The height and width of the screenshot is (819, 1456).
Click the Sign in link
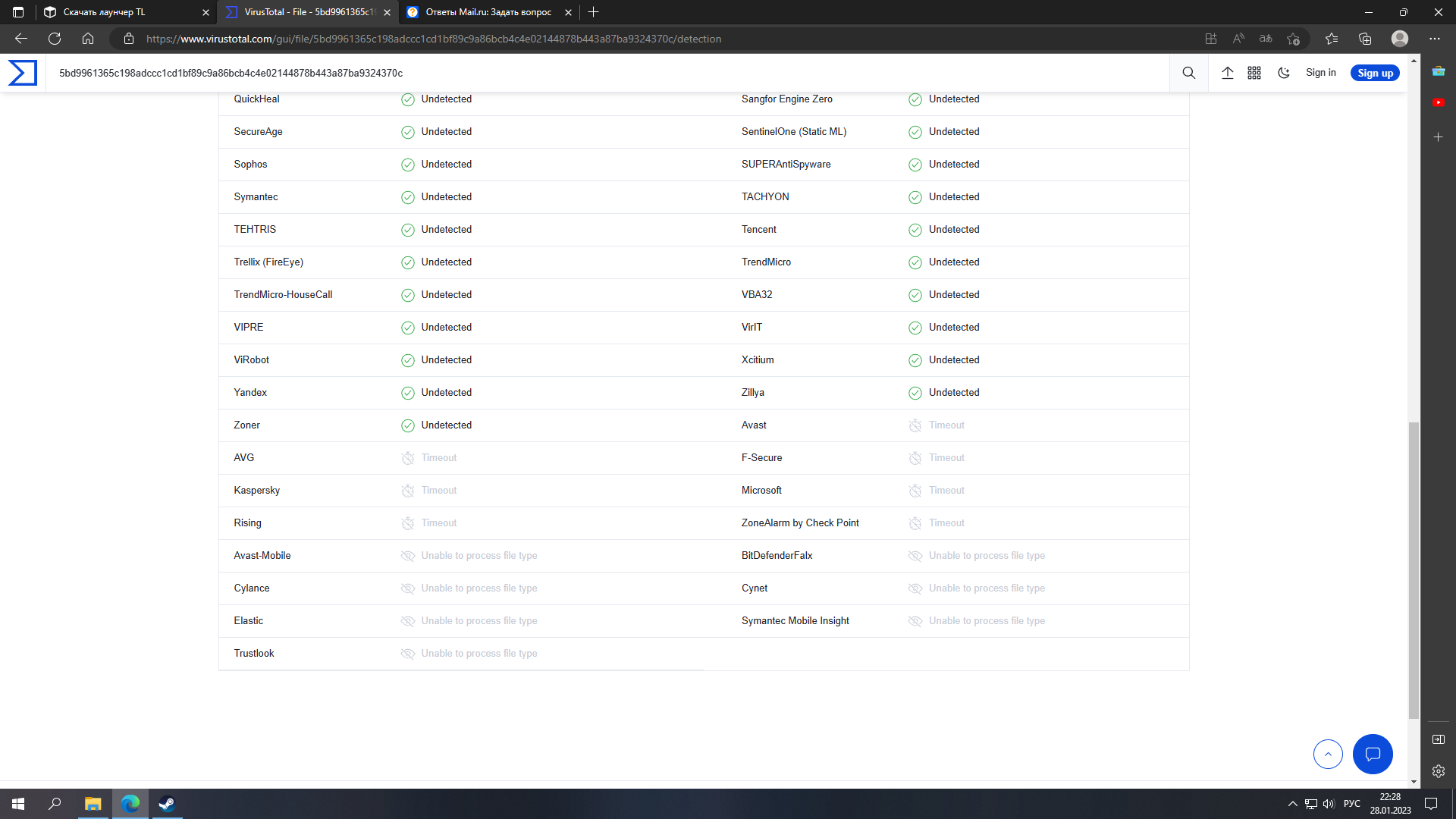pyautogui.click(x=1321, y=73)
